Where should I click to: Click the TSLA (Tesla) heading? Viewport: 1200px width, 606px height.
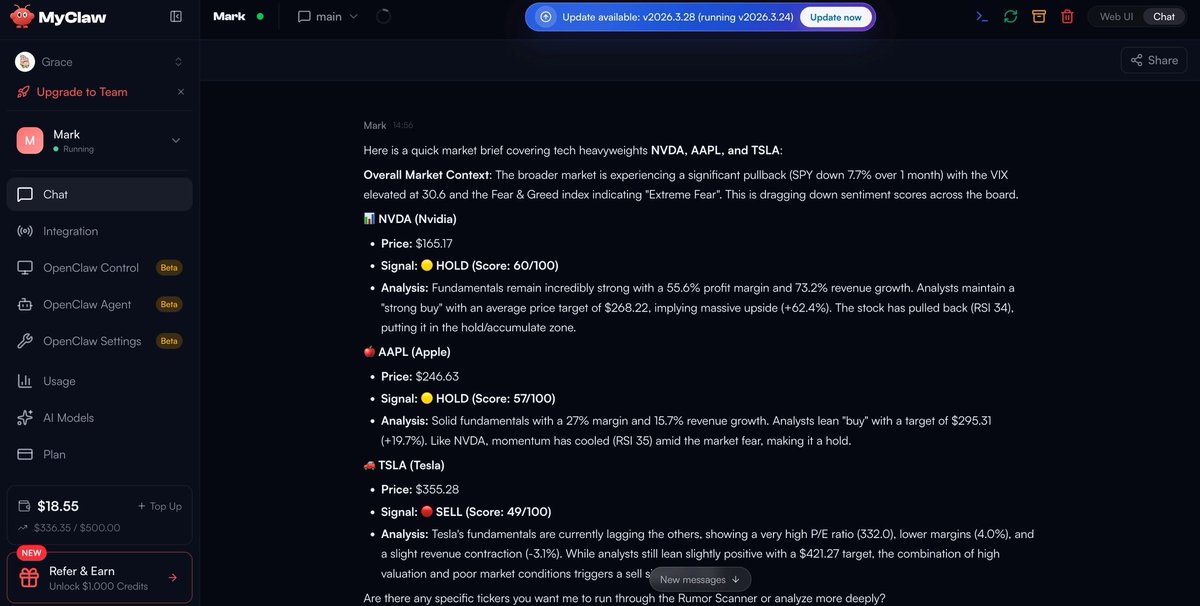pyautogui.click(x=411, y=465)
